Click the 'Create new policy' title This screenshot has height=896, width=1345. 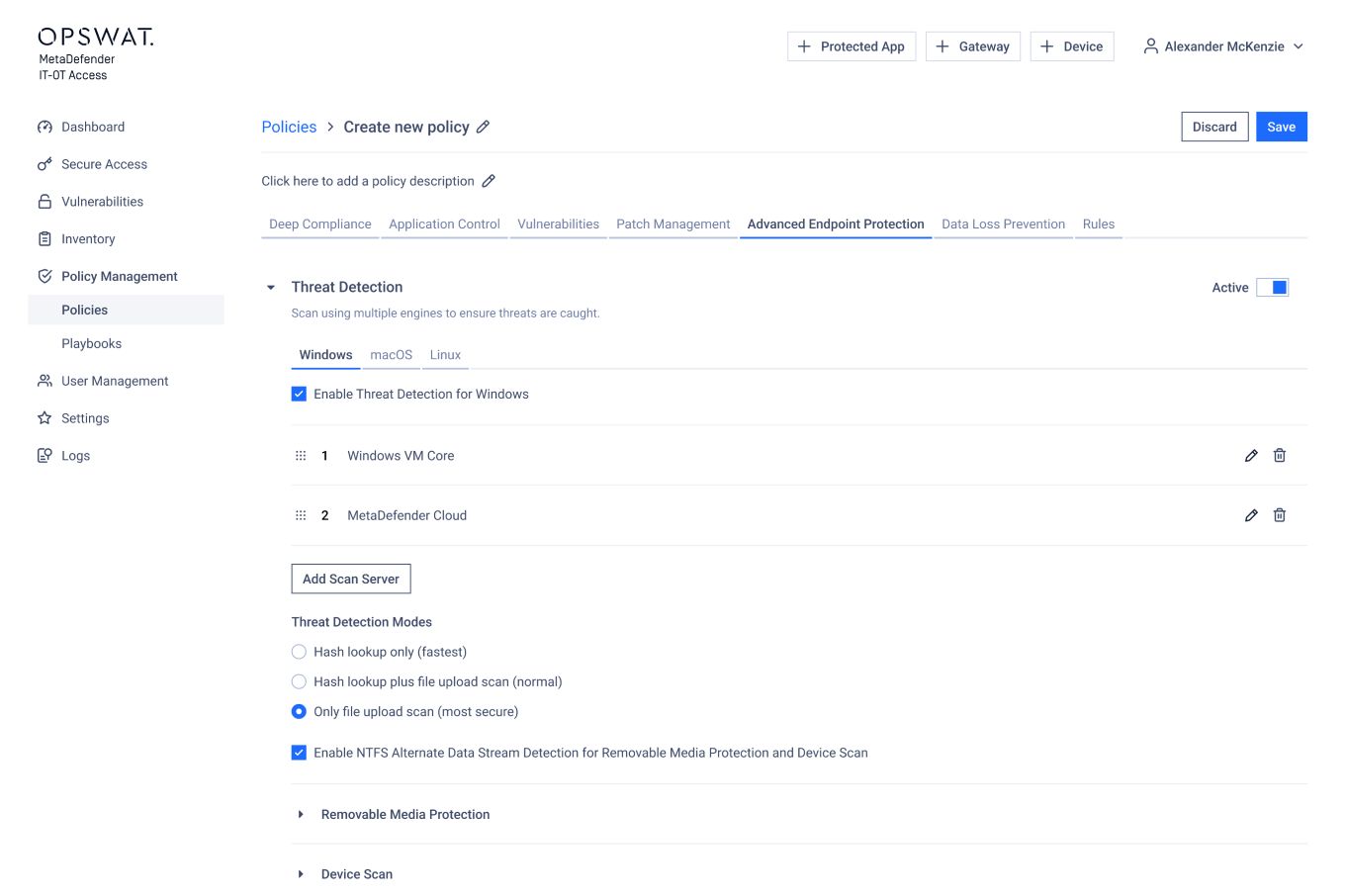click(x=406, y=127)
